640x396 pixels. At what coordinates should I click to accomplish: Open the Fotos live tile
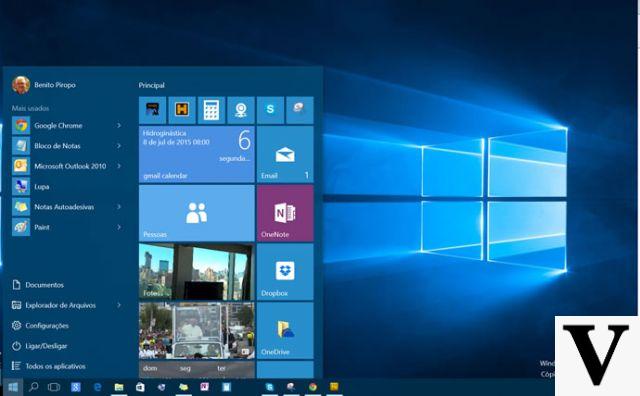click(x=197, y=271)
